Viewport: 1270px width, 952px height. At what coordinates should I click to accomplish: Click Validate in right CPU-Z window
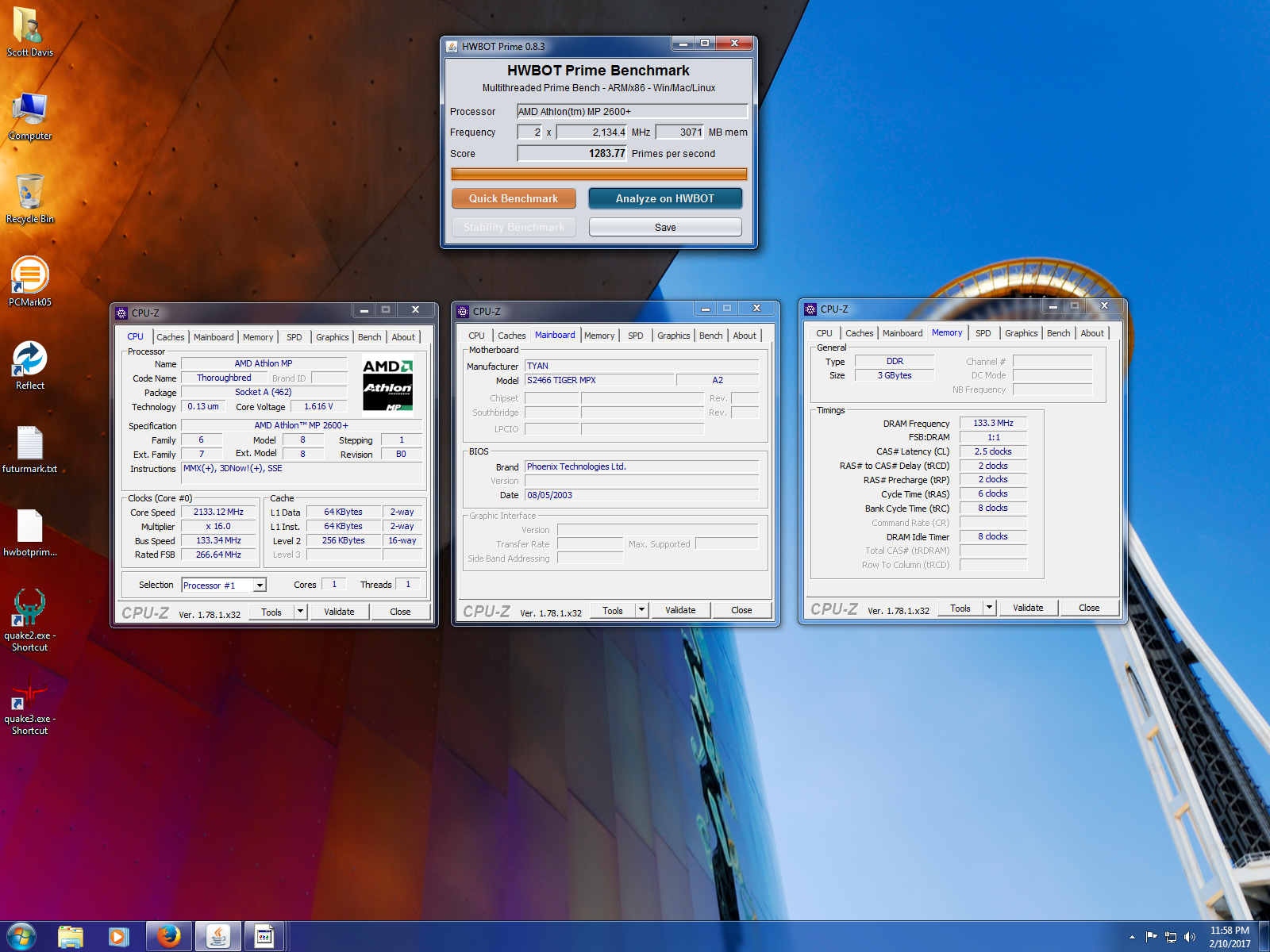(1028, 608)
